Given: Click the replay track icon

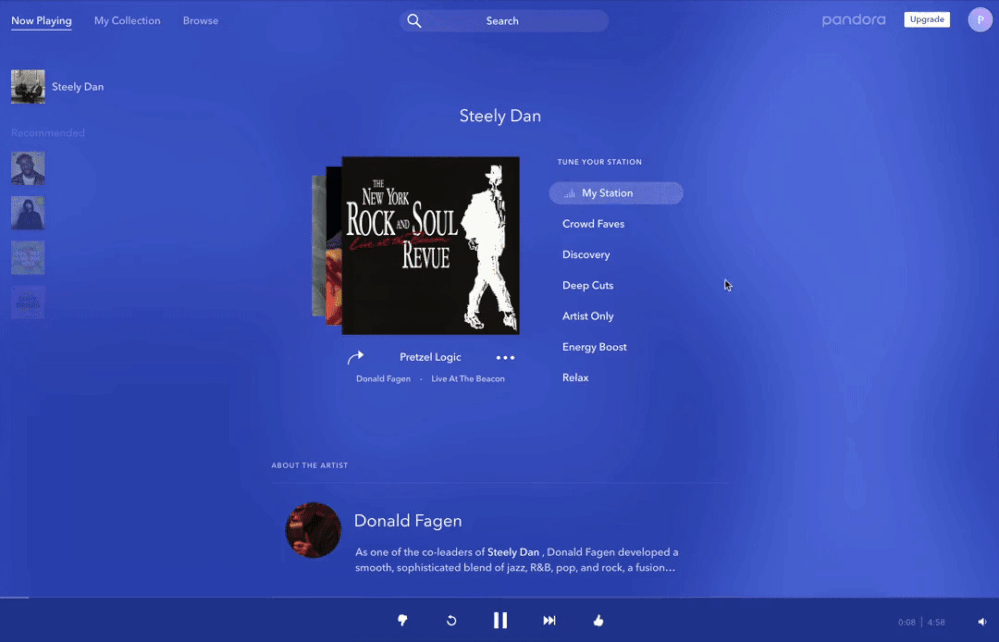Looking at the screenshot, I should click(x=451, y=621).
